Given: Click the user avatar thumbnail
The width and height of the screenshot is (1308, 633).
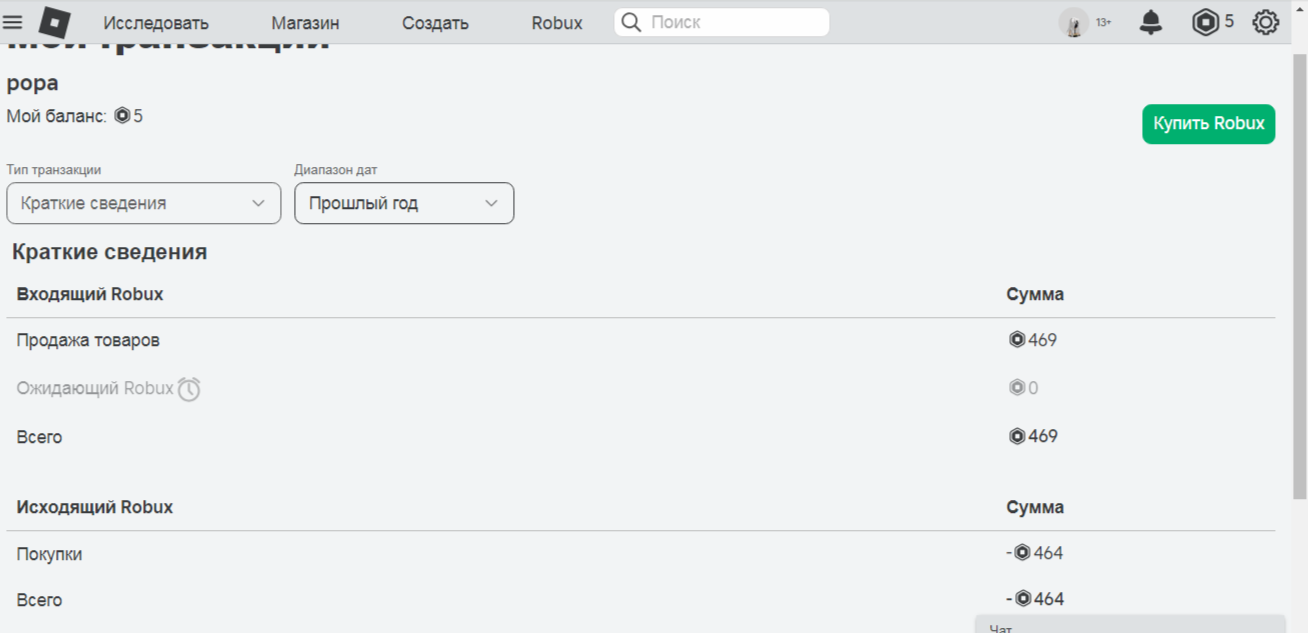Looking at the screenshot, I should tap(1074, 22).
